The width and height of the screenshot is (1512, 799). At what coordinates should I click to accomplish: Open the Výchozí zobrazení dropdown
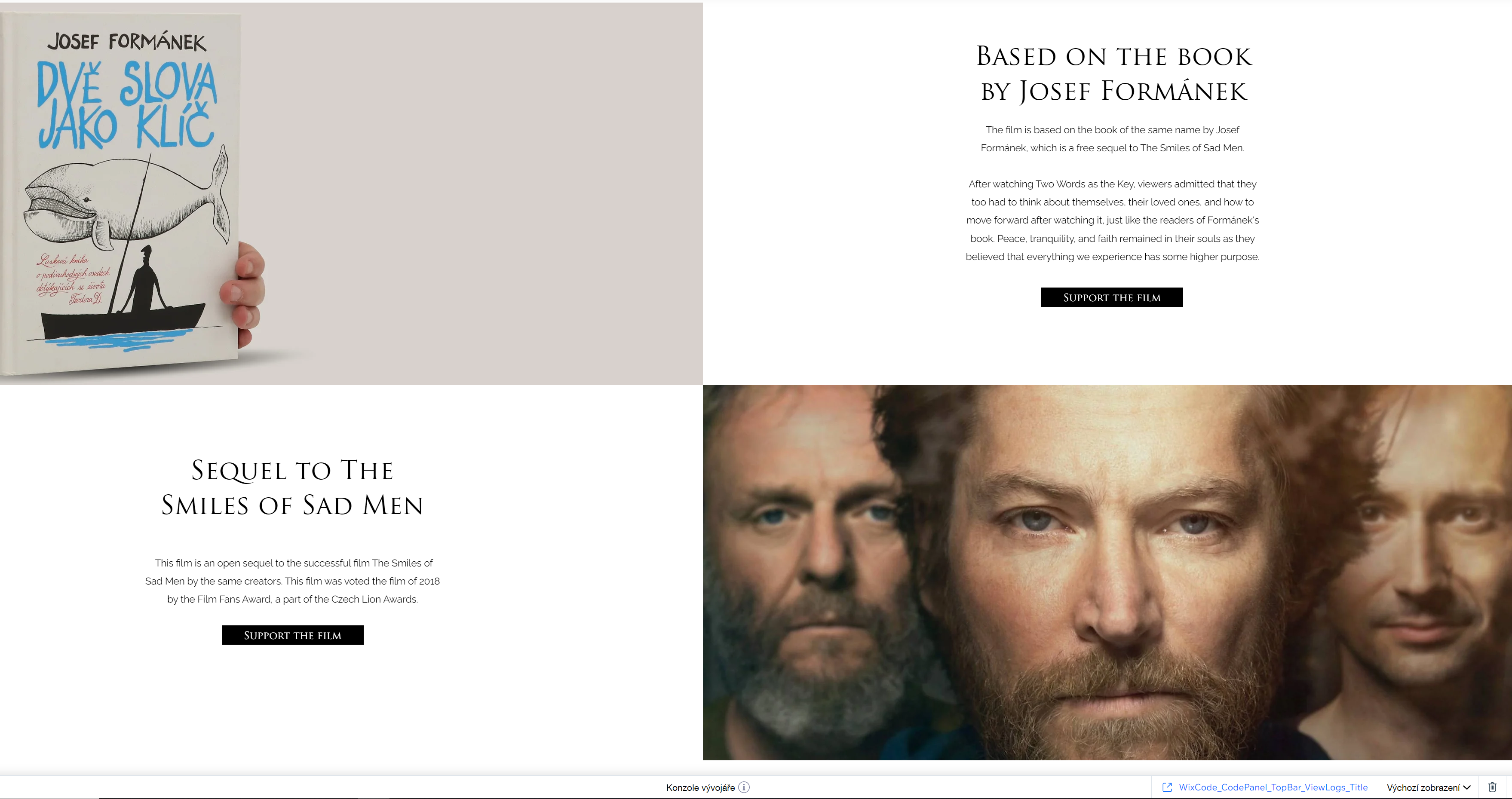coord(1428,787)
